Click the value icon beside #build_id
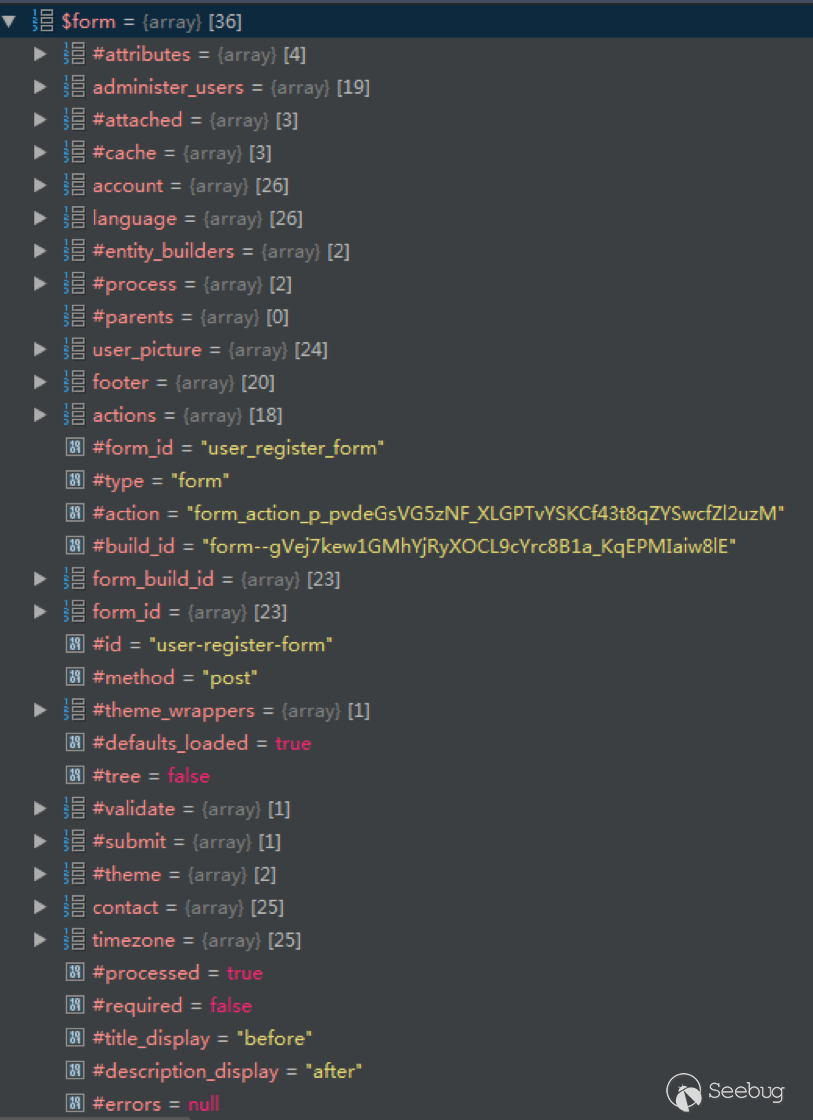 [x=74, y=546]
